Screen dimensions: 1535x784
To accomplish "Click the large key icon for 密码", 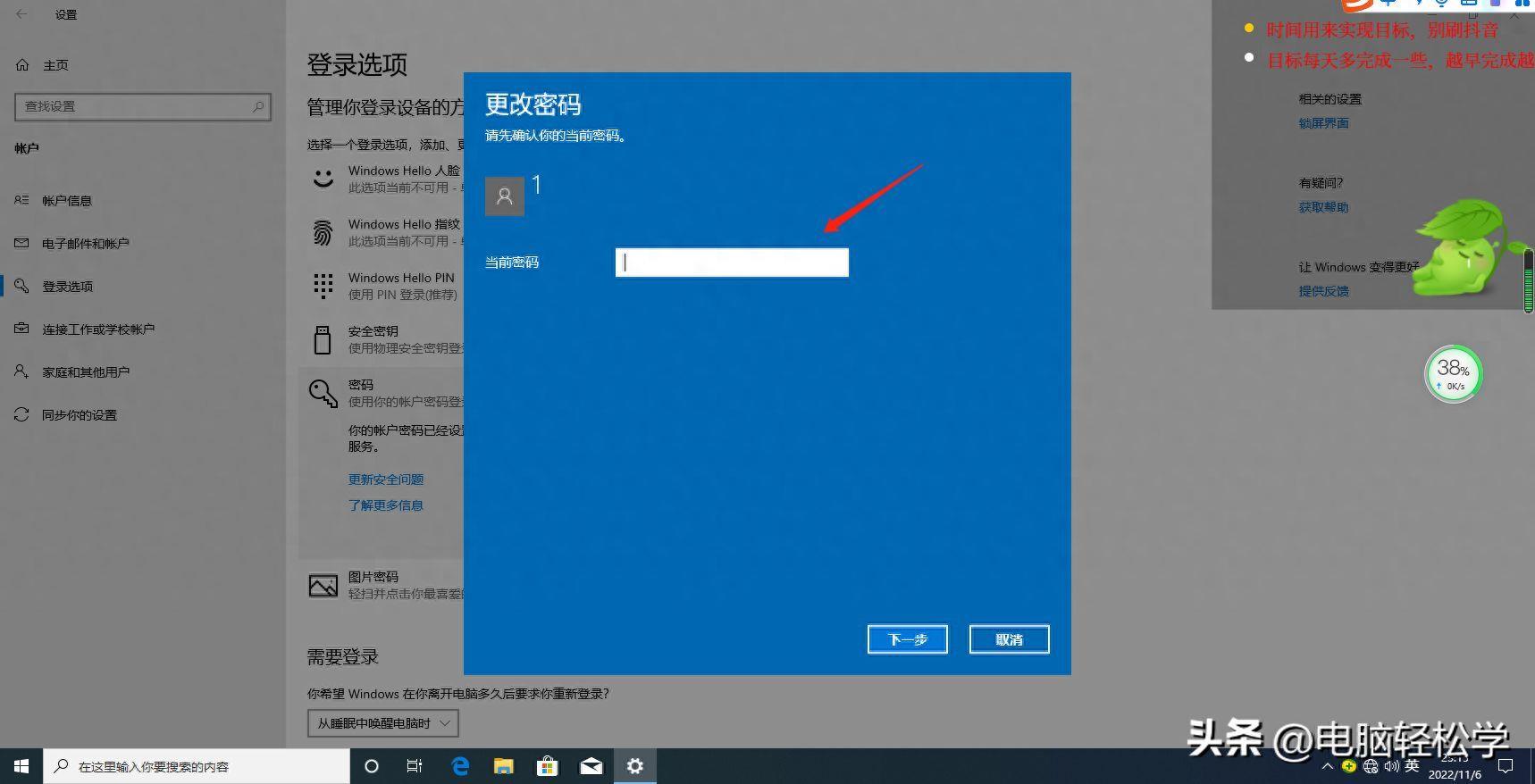I will tap(323, 393).
